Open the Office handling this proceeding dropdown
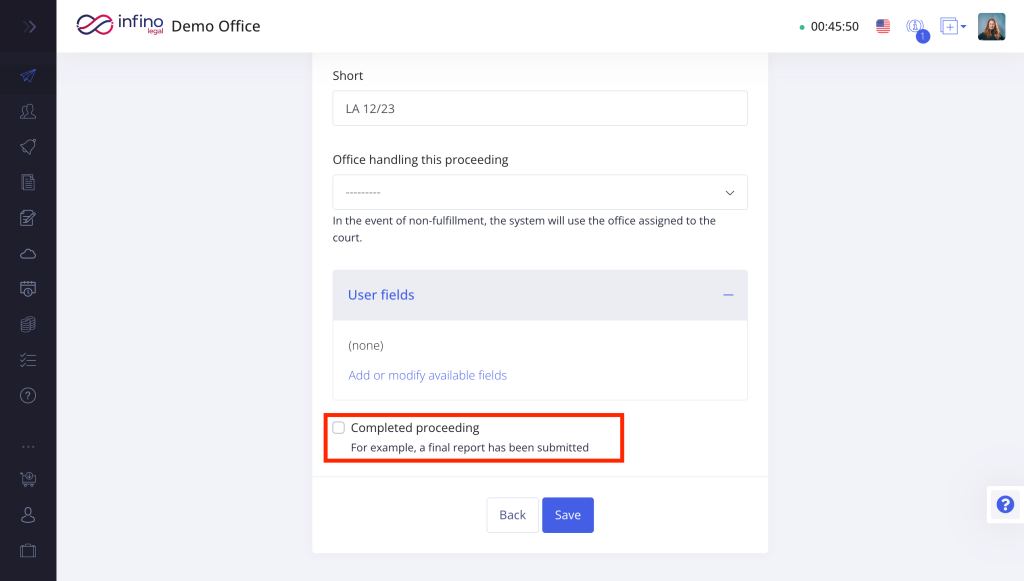The width and height of the screenshot is (1024, 581). click(x=539, y=192)
